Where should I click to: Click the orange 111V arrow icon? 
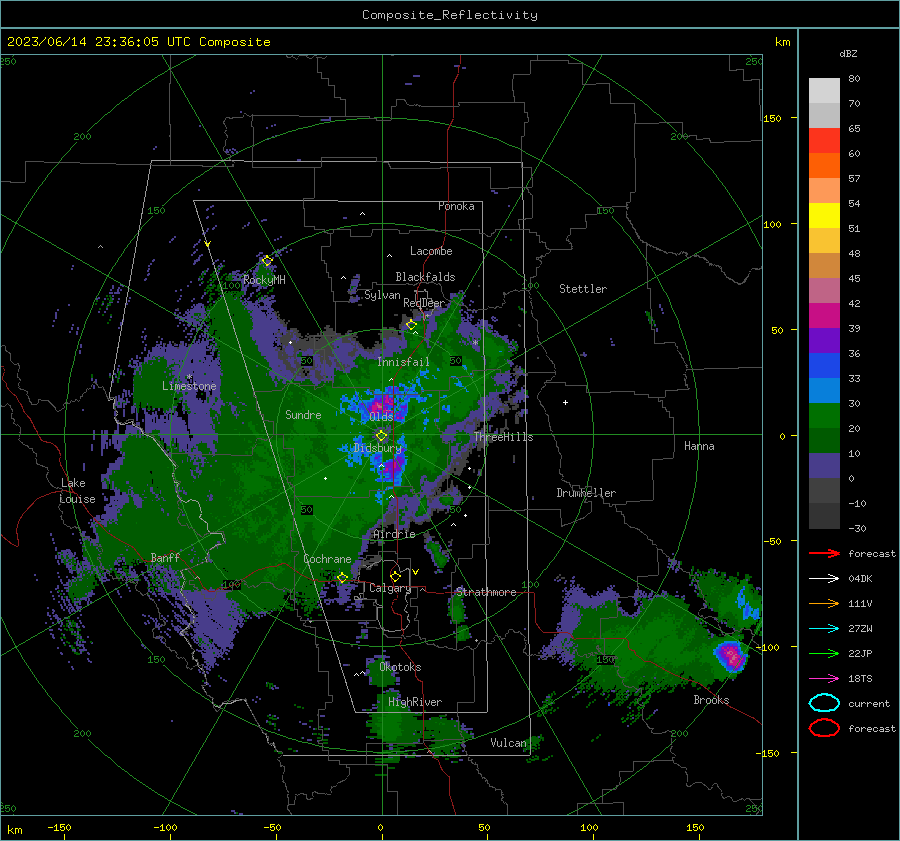824,603
